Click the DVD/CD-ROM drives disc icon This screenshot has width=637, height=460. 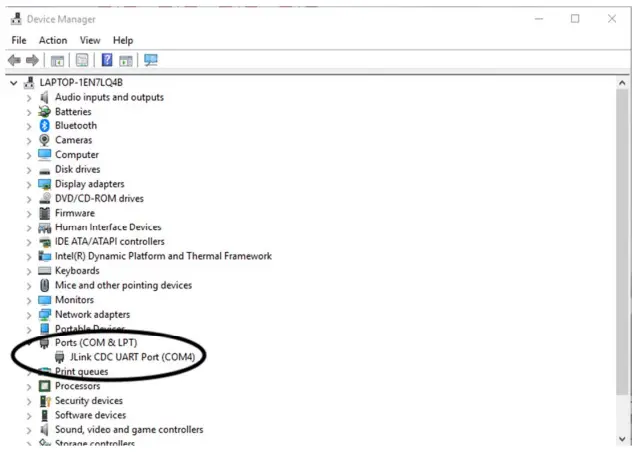click(x=44, y=198)
